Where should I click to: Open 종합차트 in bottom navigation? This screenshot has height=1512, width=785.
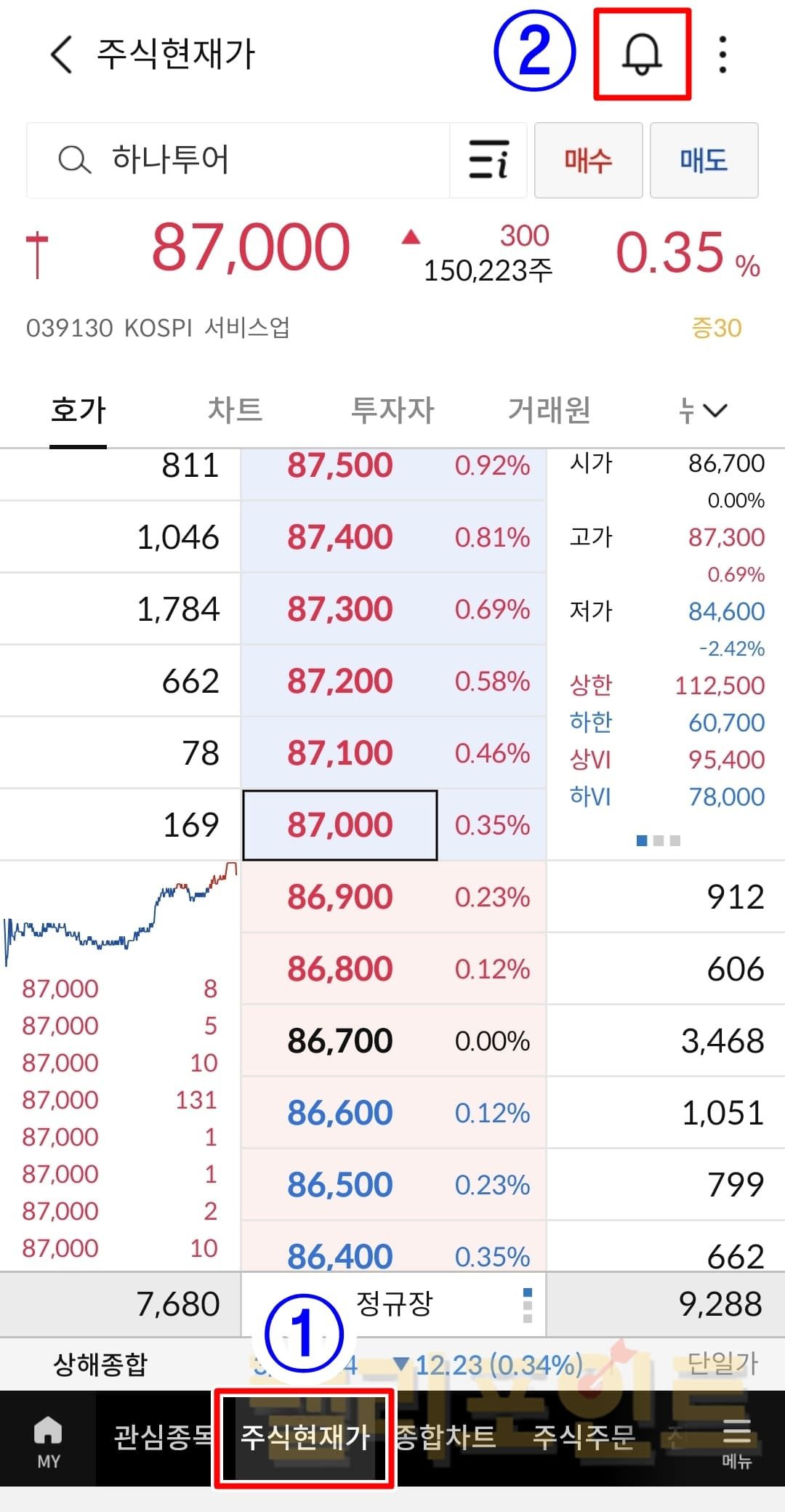point(446,1437)
